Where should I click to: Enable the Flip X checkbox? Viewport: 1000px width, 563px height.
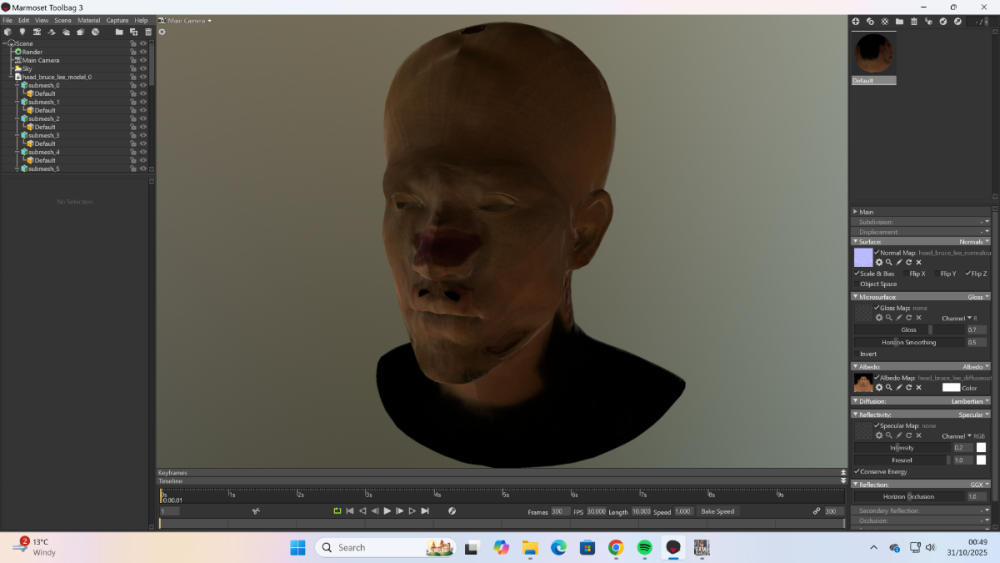[x=906, y=274]
